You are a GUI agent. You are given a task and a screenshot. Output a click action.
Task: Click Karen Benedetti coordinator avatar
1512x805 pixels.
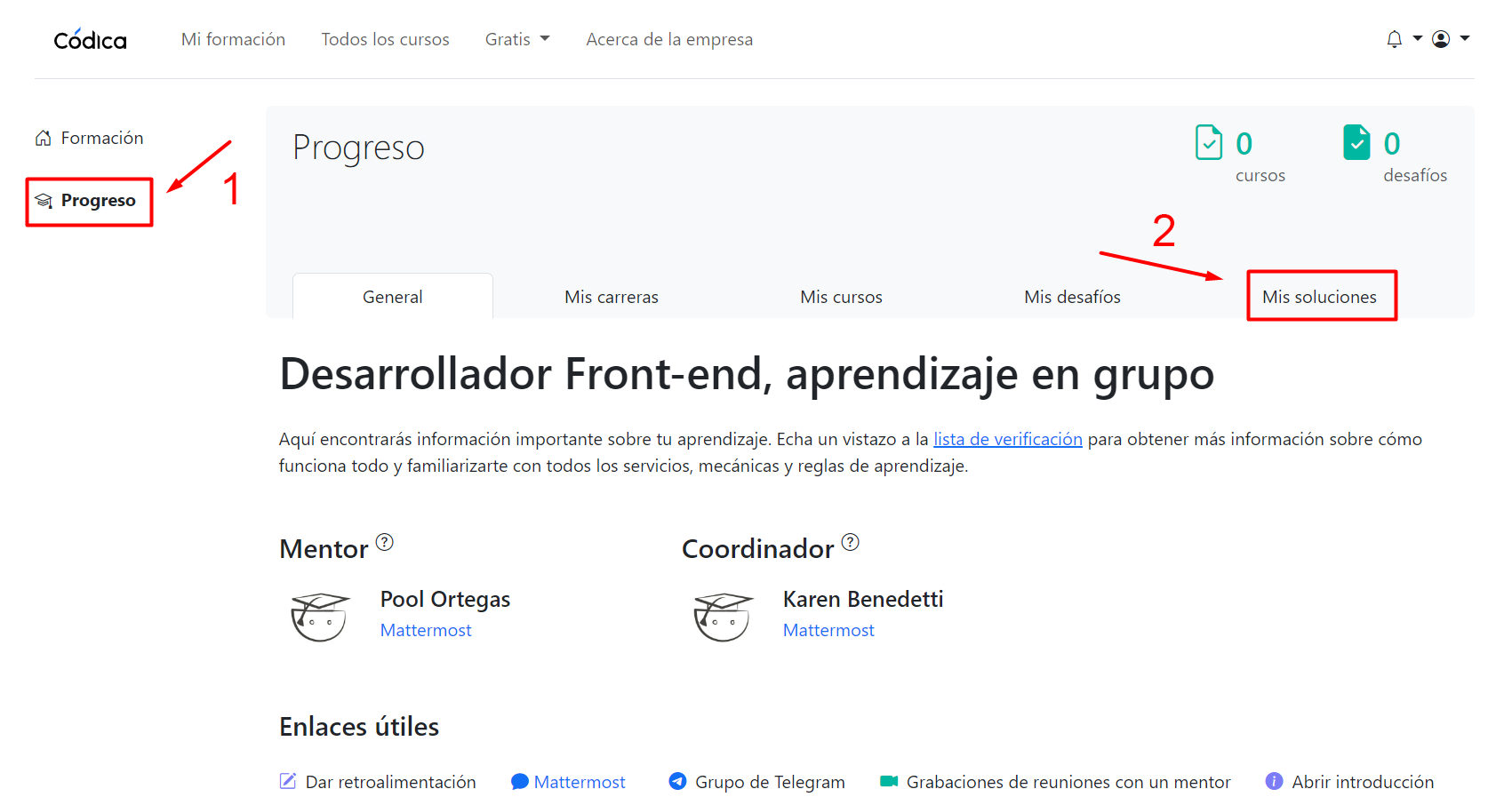click(722, 616)
